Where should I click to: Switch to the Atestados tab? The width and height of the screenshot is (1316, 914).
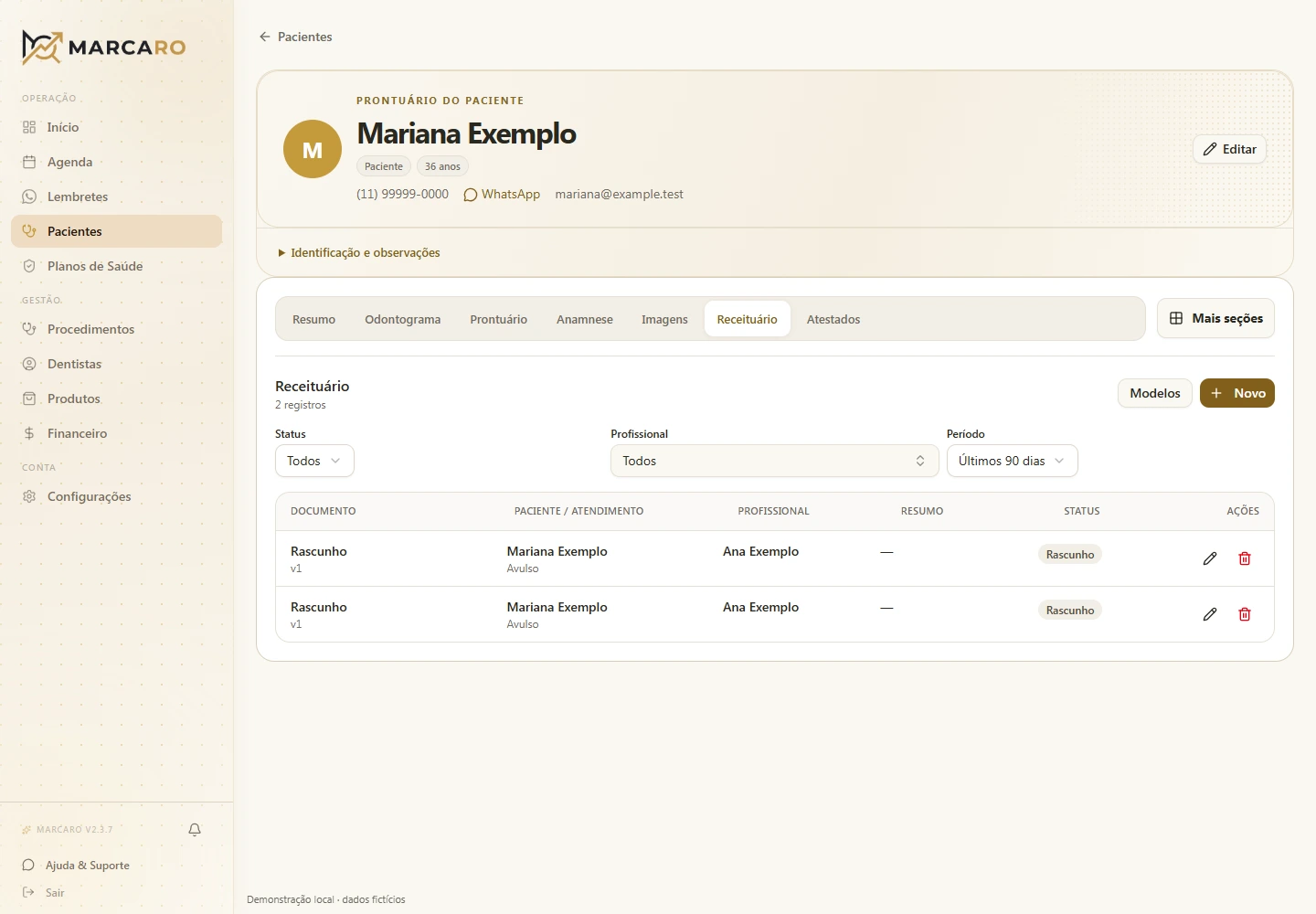tap(833, 319)
